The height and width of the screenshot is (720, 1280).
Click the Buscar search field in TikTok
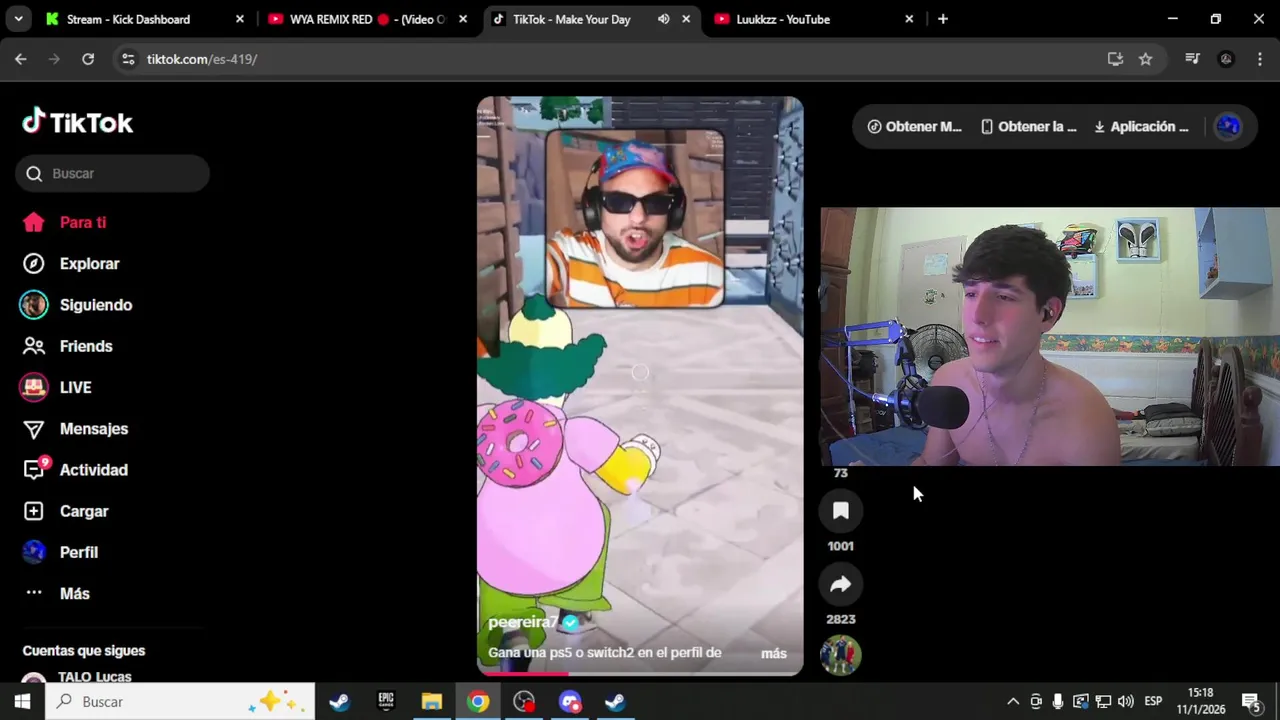click(112, 173)
